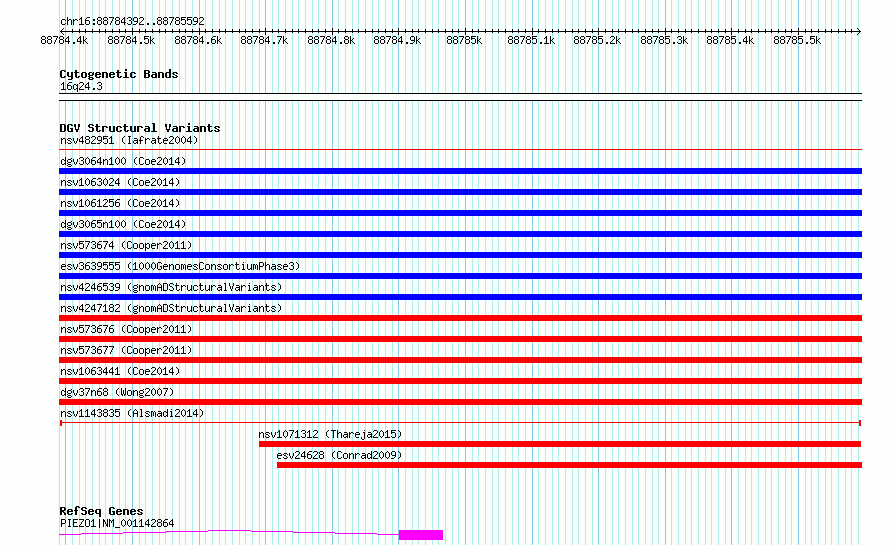Open the nsv1063441 (Coe2014) label
Image resolution: width=890 pixels, height=545 pixels.
click(x=120, y=371)
